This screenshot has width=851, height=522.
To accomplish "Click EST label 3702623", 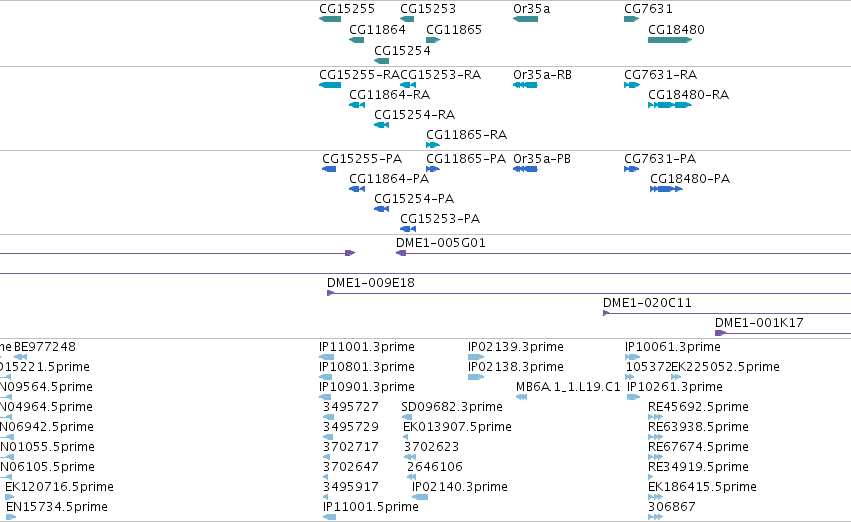I will 431,447.
